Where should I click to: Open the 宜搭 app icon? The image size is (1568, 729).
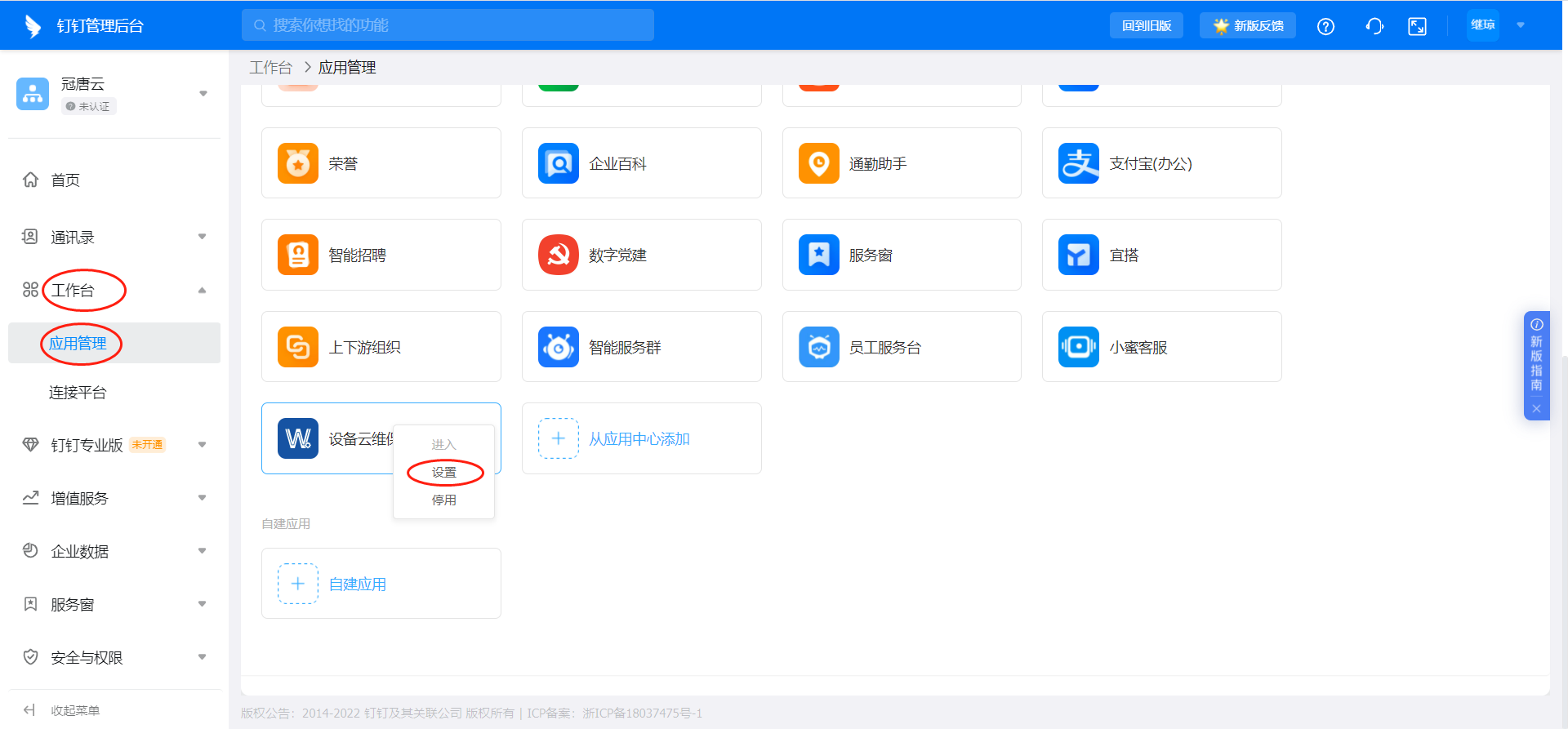(x=1079, y=255)
